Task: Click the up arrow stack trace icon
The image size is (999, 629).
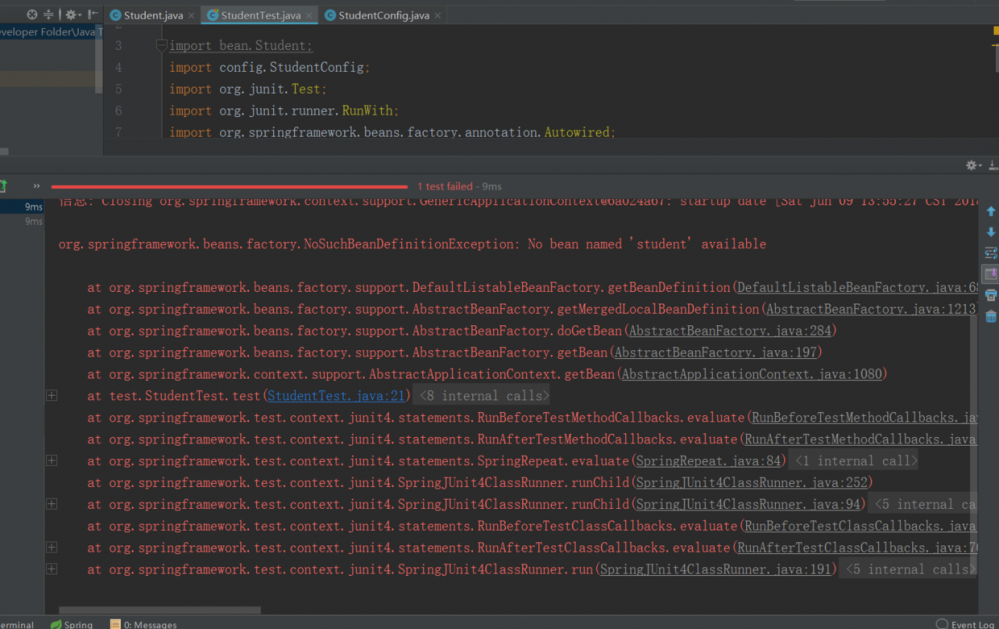Action: (x=990, y=212)
